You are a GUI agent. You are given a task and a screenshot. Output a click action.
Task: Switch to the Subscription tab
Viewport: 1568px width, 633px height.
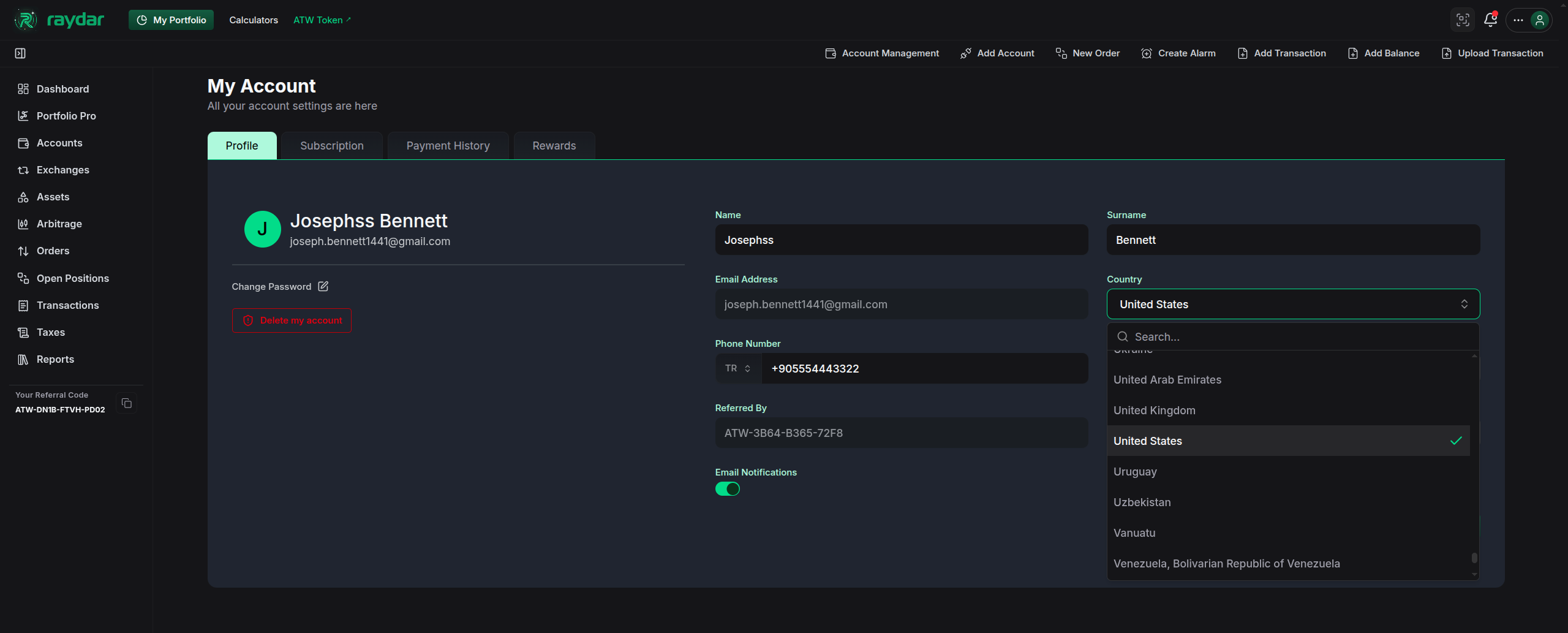332,146
